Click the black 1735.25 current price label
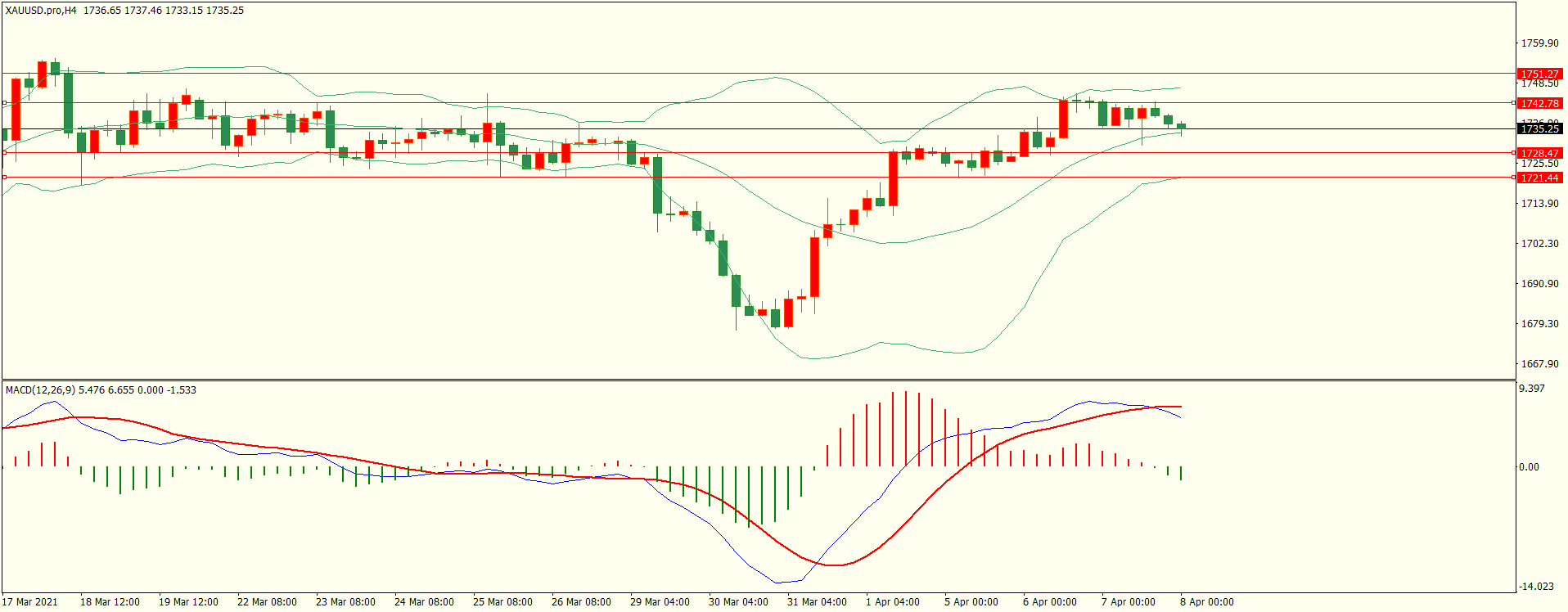The image size is (1568, 612). [1539, 129]
